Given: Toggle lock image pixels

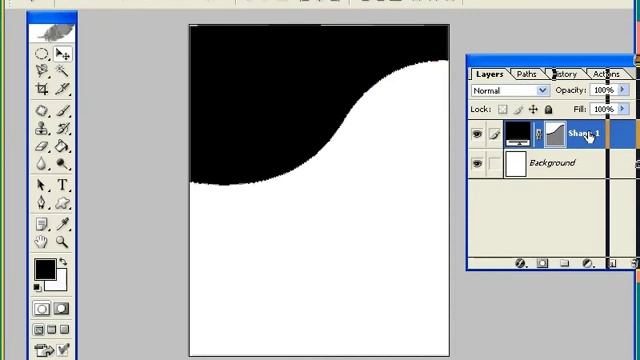Looking at the screenshot, I should [518, 109].
